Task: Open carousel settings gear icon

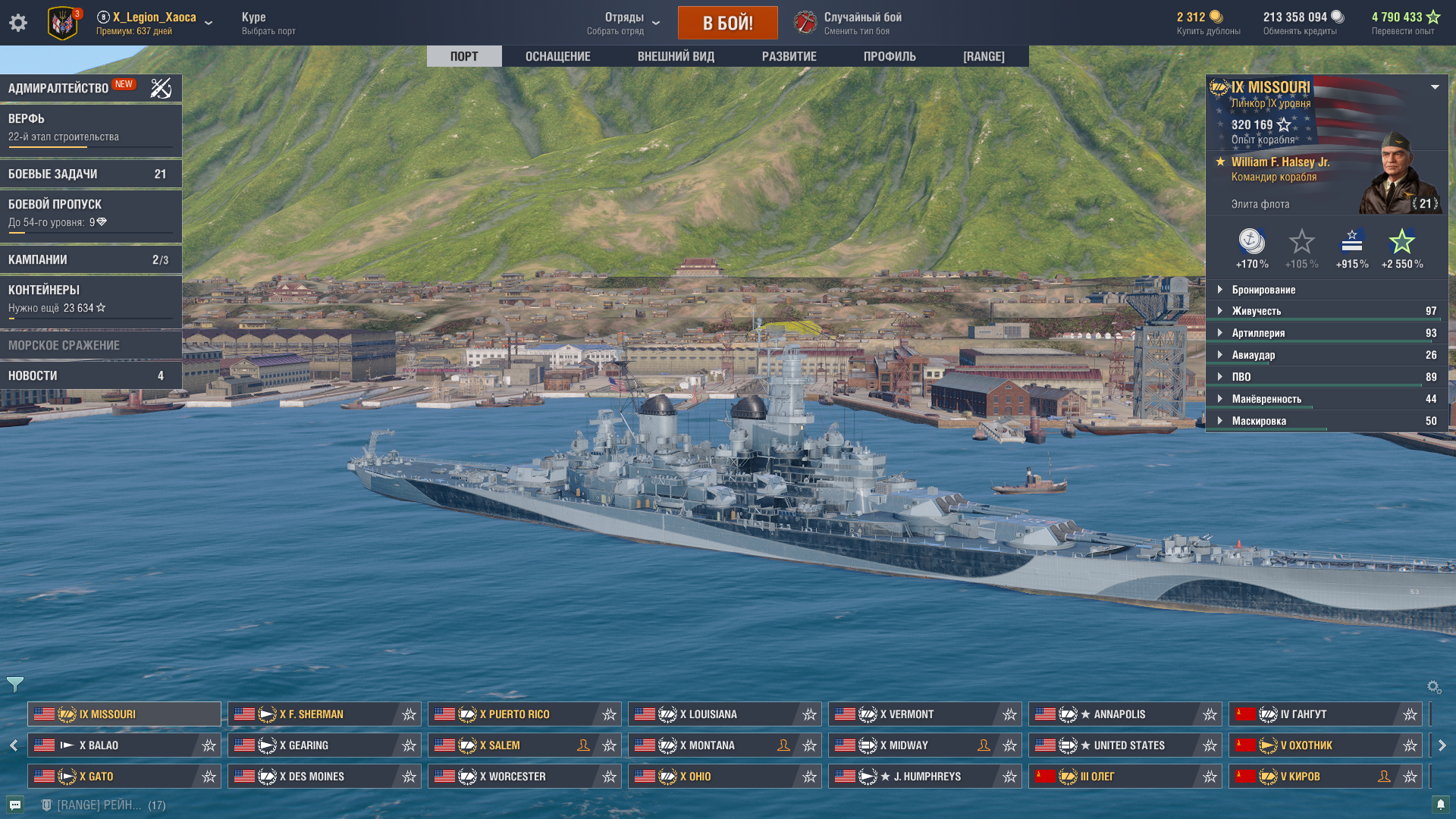Action: click(x=1434, y=687)
